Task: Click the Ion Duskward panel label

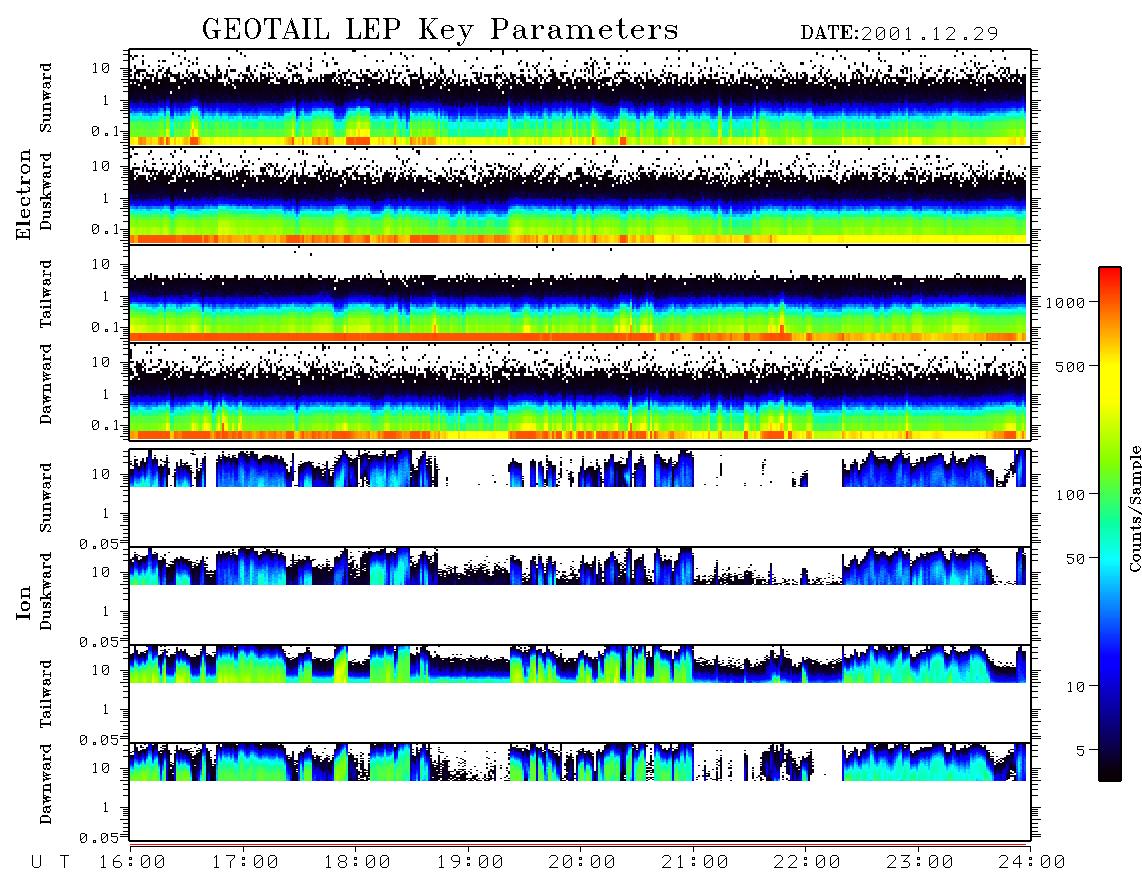Action: click(x=46, y=591)
